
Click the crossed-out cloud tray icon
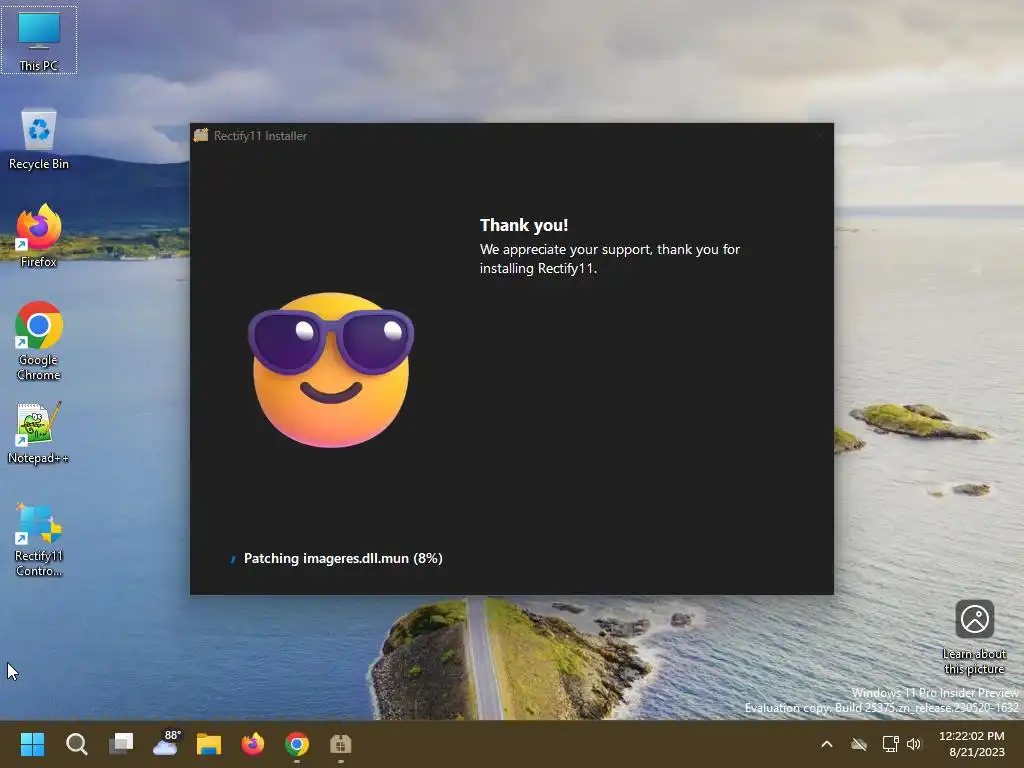click(x=859, y=744)
